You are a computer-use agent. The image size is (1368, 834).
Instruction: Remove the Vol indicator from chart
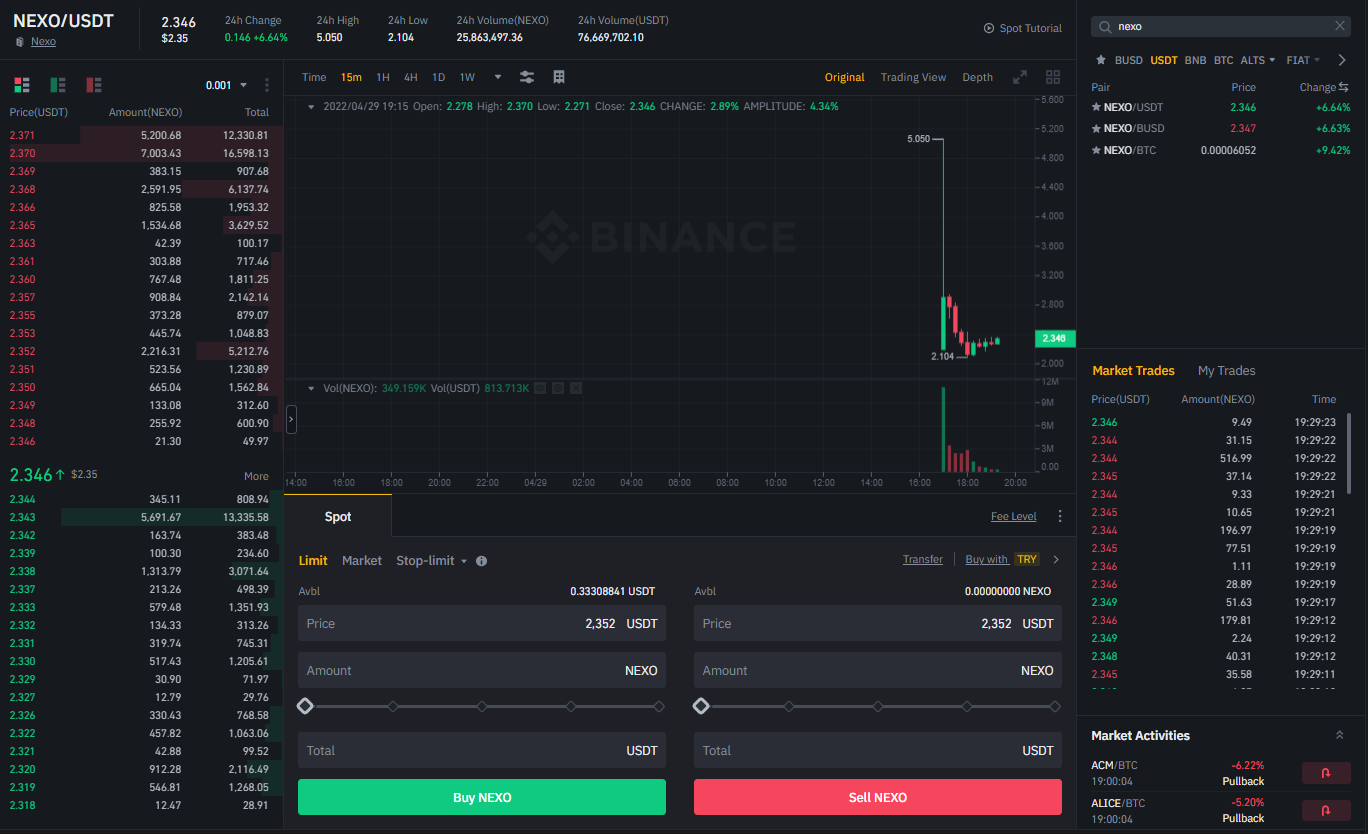tap(576, 387)
